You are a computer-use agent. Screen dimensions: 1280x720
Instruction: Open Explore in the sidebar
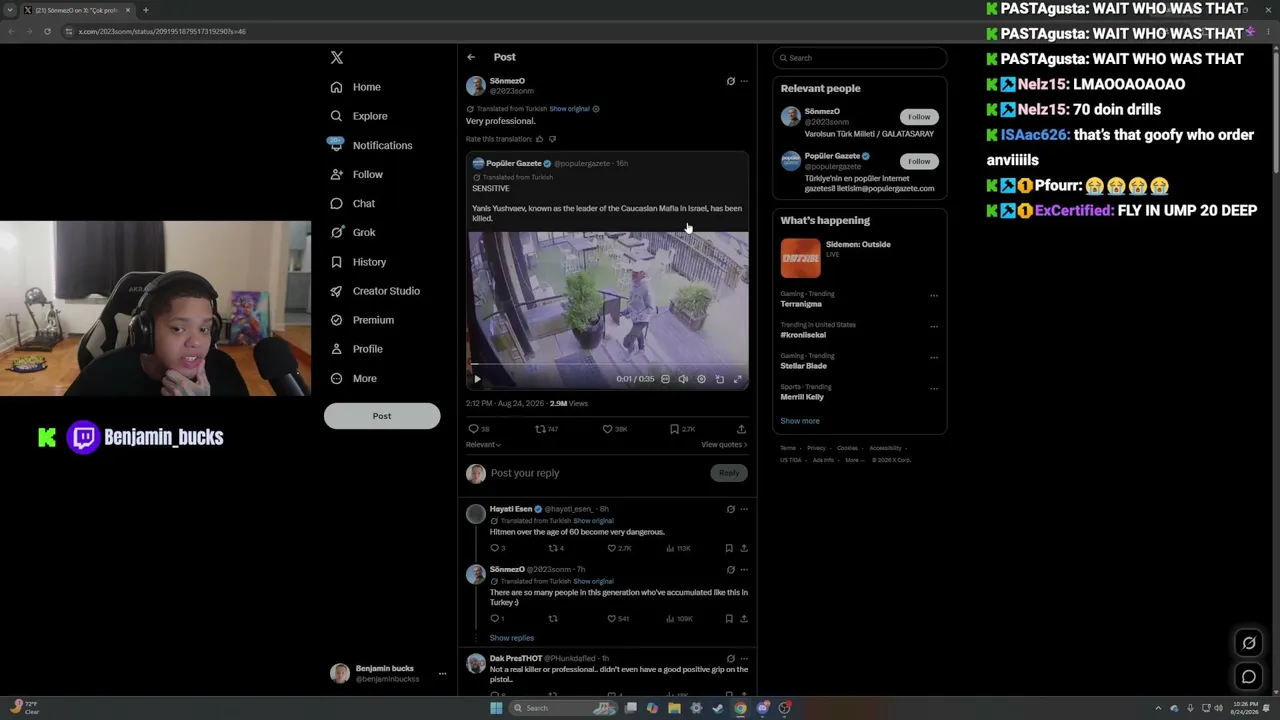[359, 116]
